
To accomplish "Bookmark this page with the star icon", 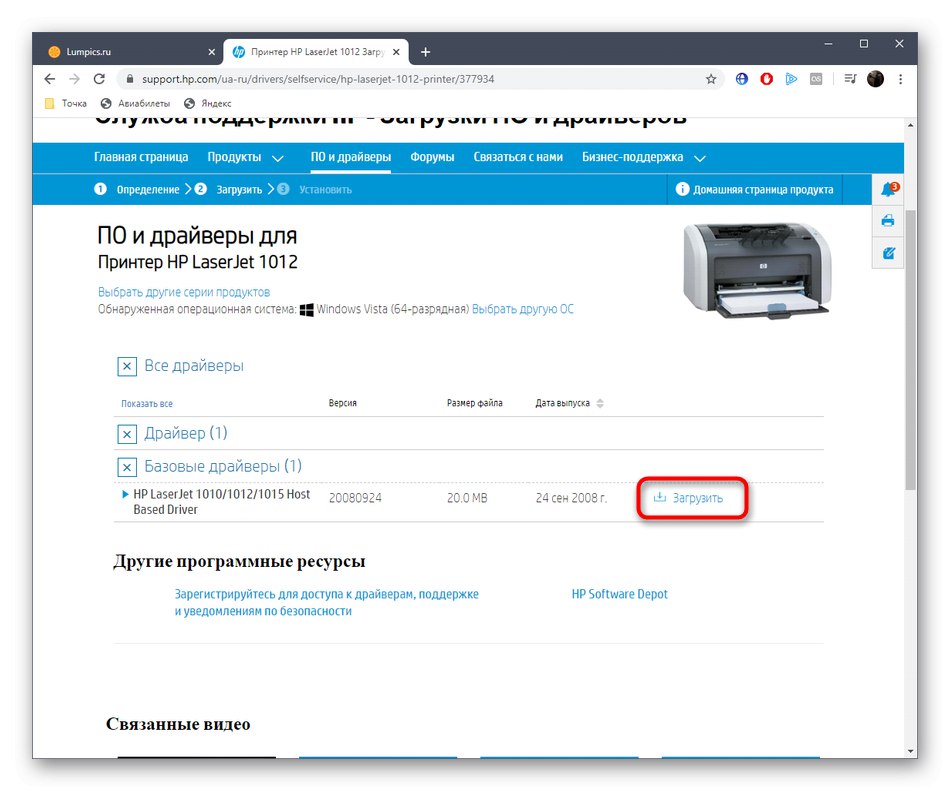I will coord(711,79).
